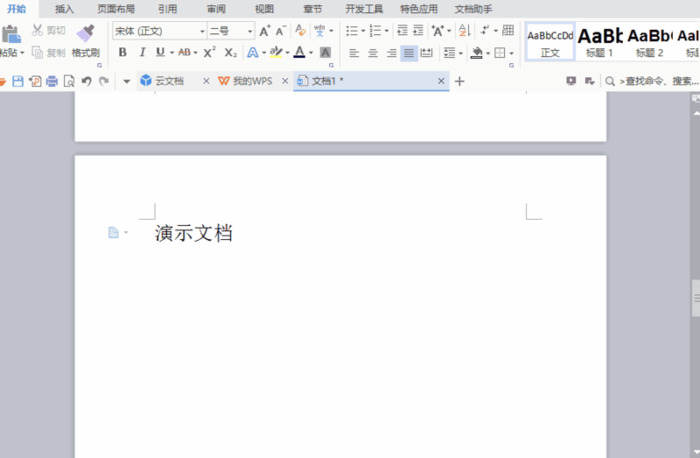Apply character shading gray A icon

[x=325, y=53]
